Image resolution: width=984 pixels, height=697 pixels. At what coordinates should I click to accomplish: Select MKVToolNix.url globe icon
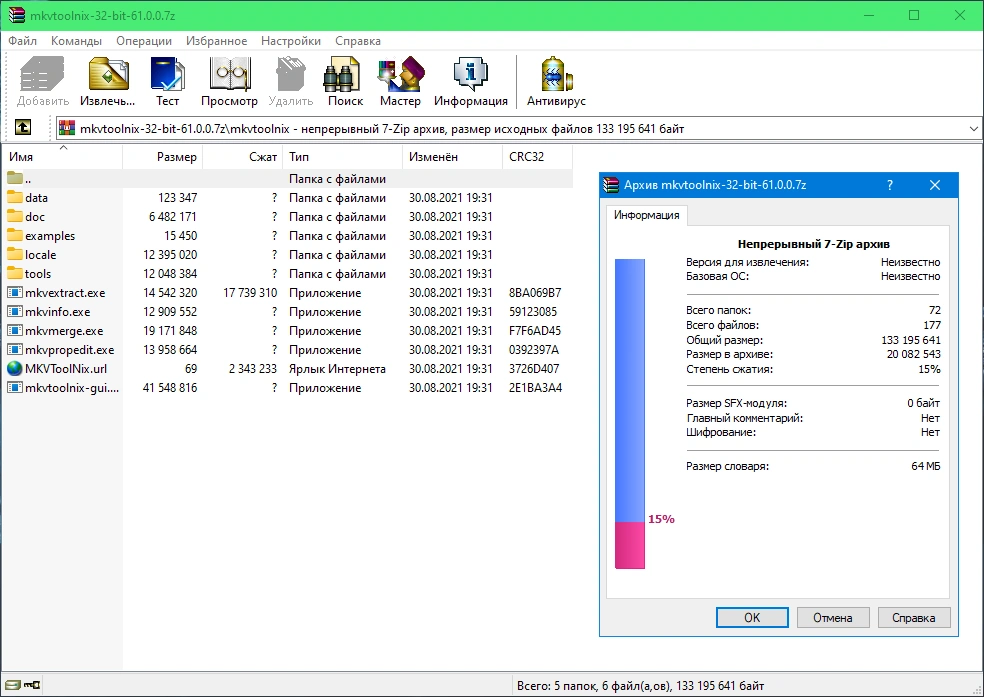pos(14,369)
